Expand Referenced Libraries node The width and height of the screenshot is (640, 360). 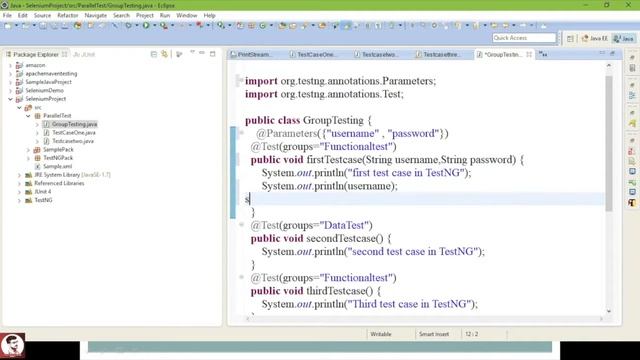click(19, 184)
